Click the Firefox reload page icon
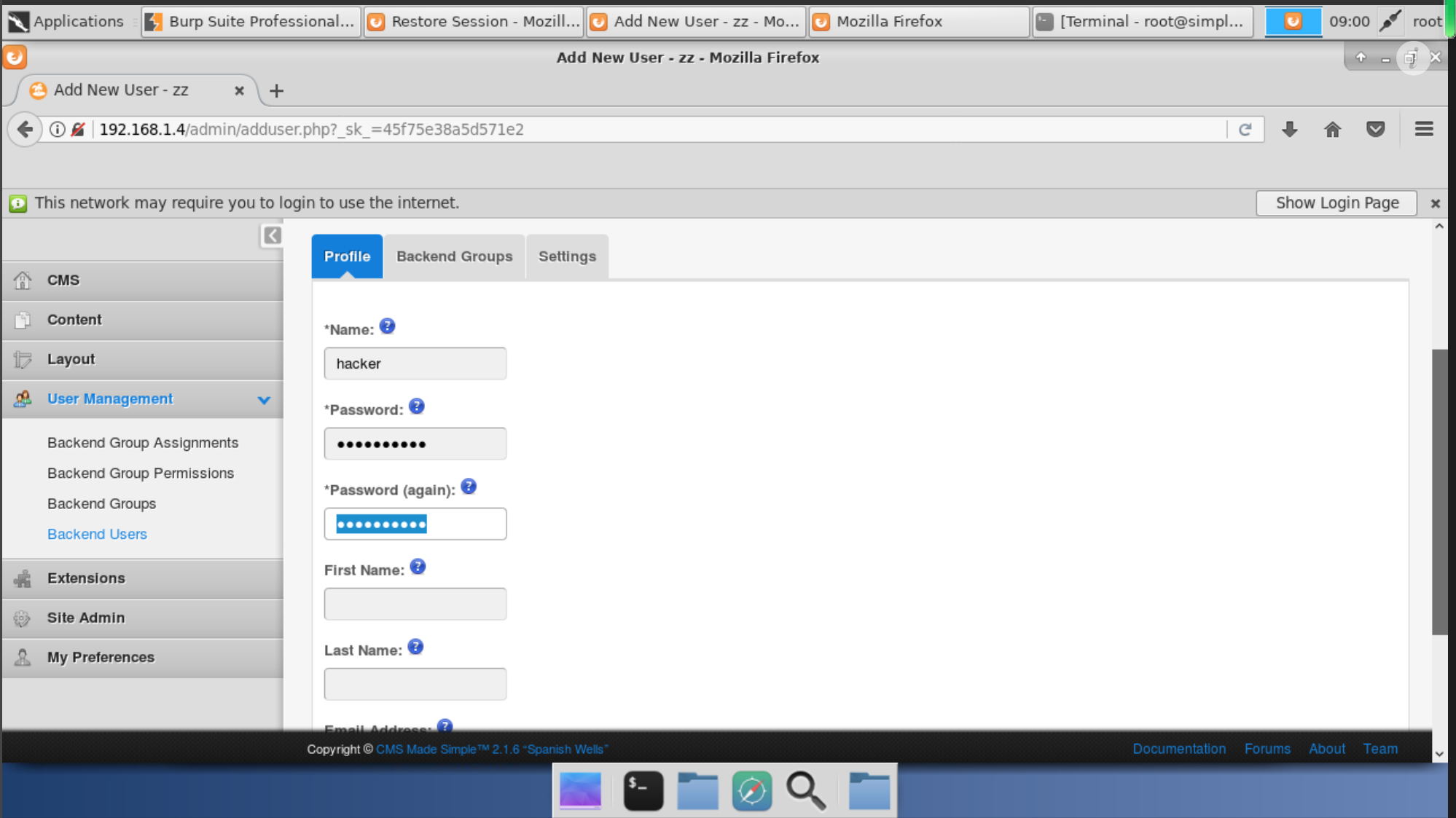The height and width of the screenshot is (818, 1456). (1245, 130)
